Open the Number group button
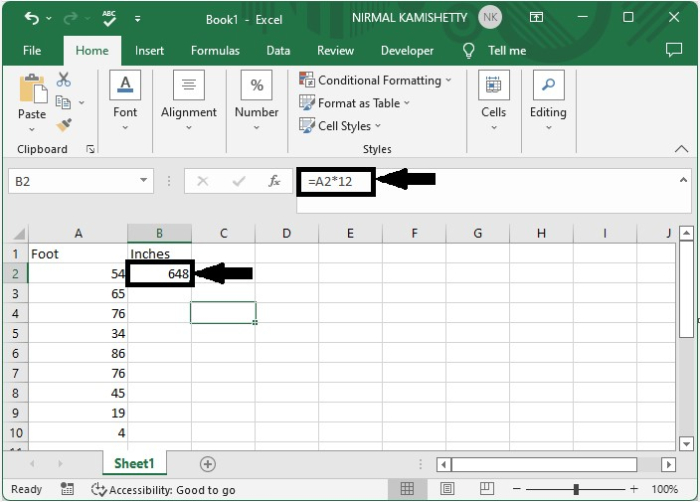 click(x=256, y=100)
